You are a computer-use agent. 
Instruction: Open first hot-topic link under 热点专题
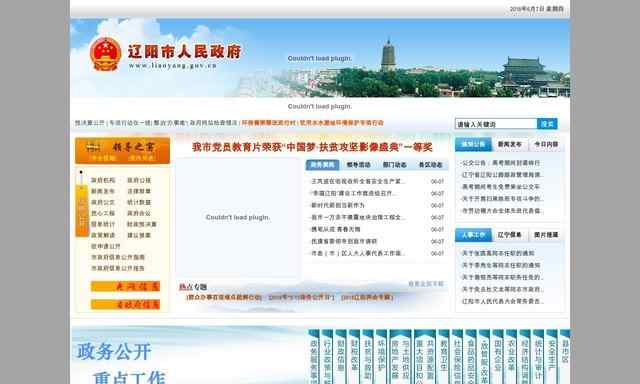click(x=224, y=297)
